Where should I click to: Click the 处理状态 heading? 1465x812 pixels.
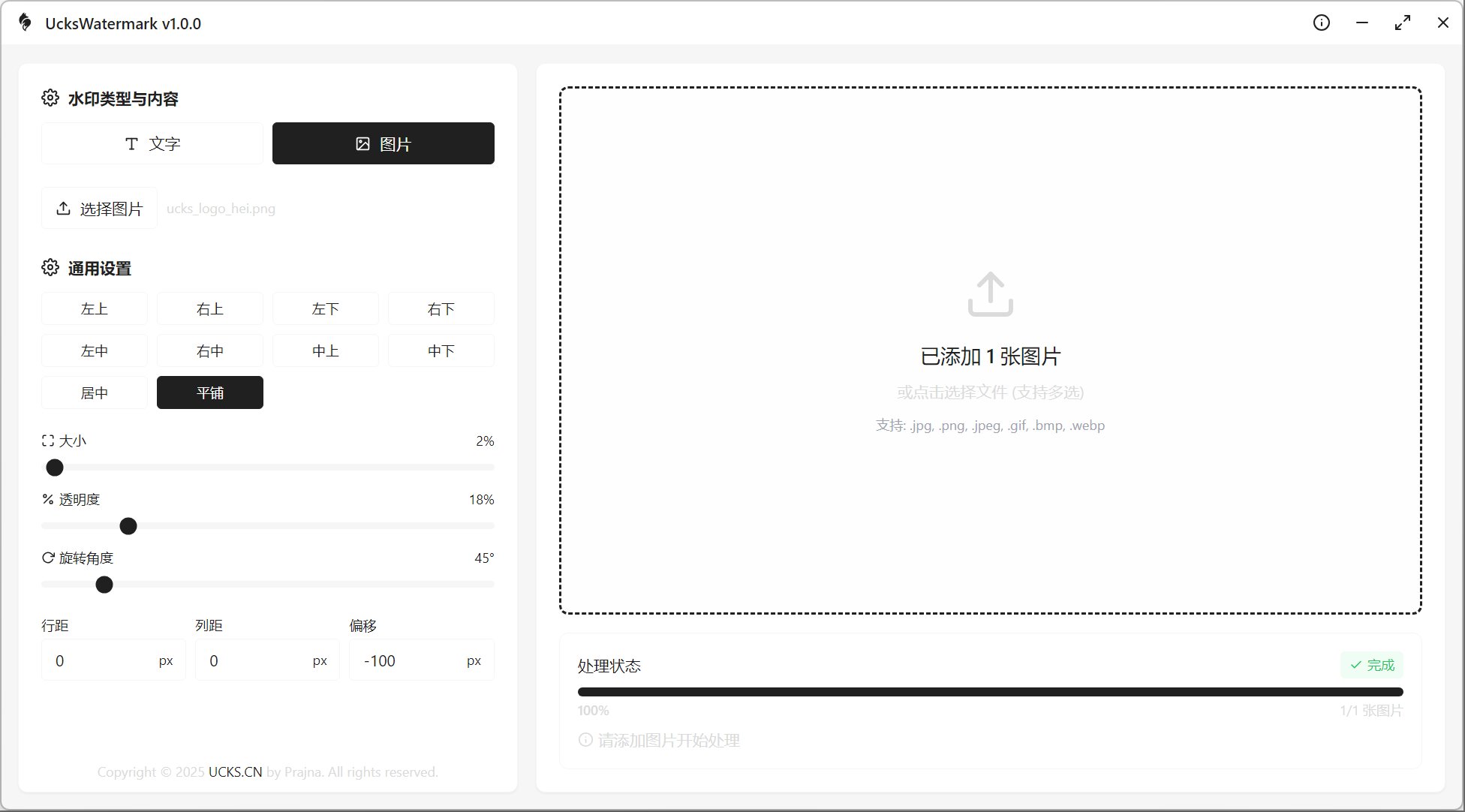609,666
